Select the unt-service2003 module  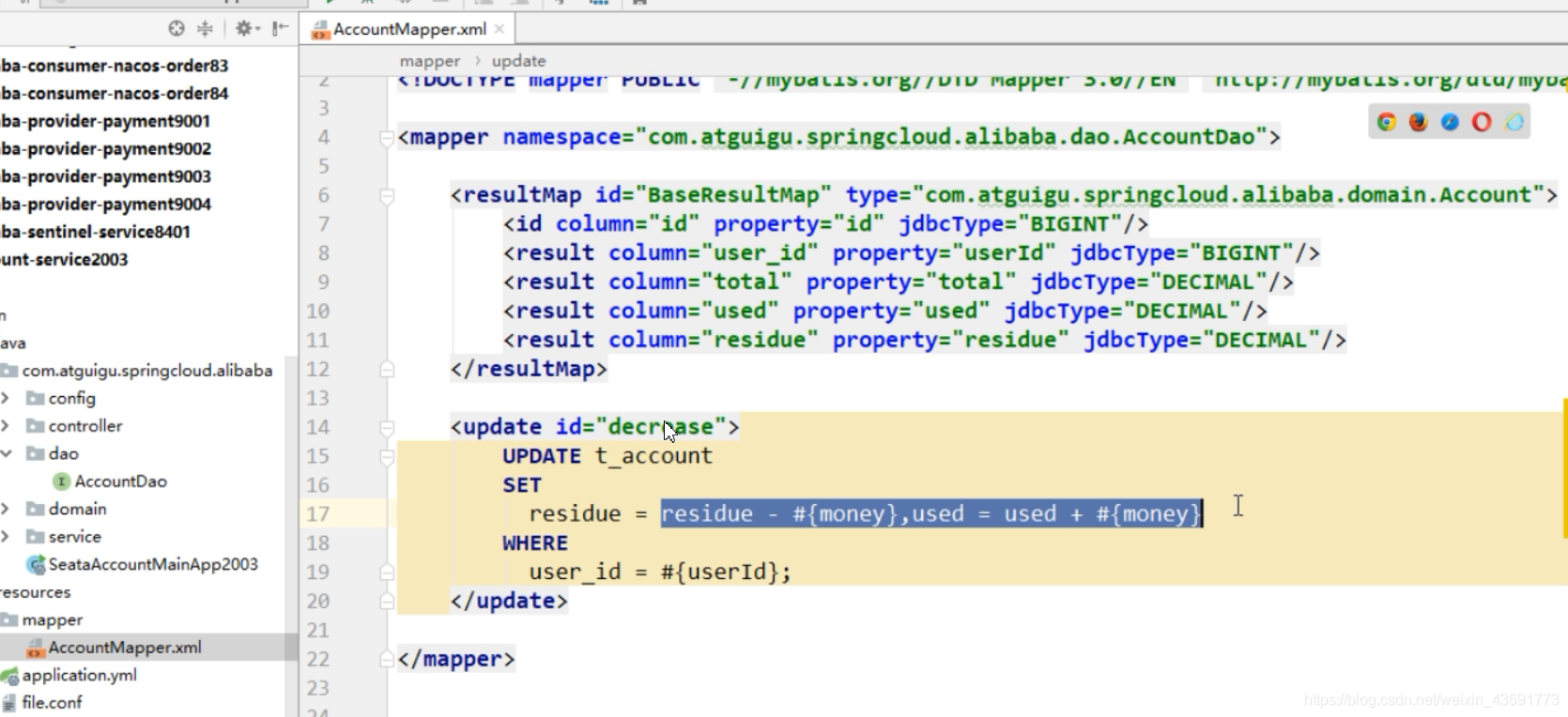64,260
